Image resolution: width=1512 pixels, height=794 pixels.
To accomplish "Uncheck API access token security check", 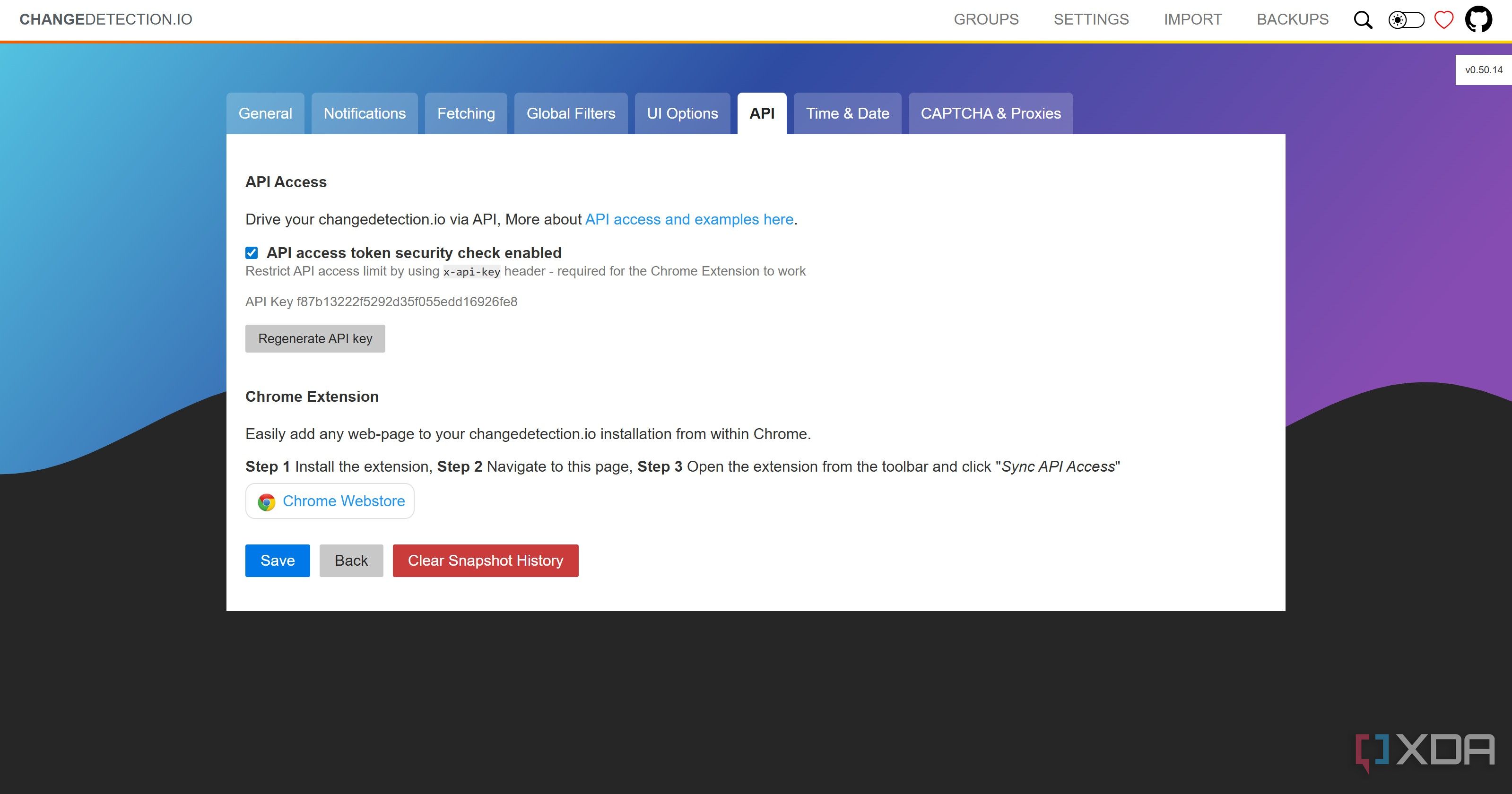I will pos(252,253).
